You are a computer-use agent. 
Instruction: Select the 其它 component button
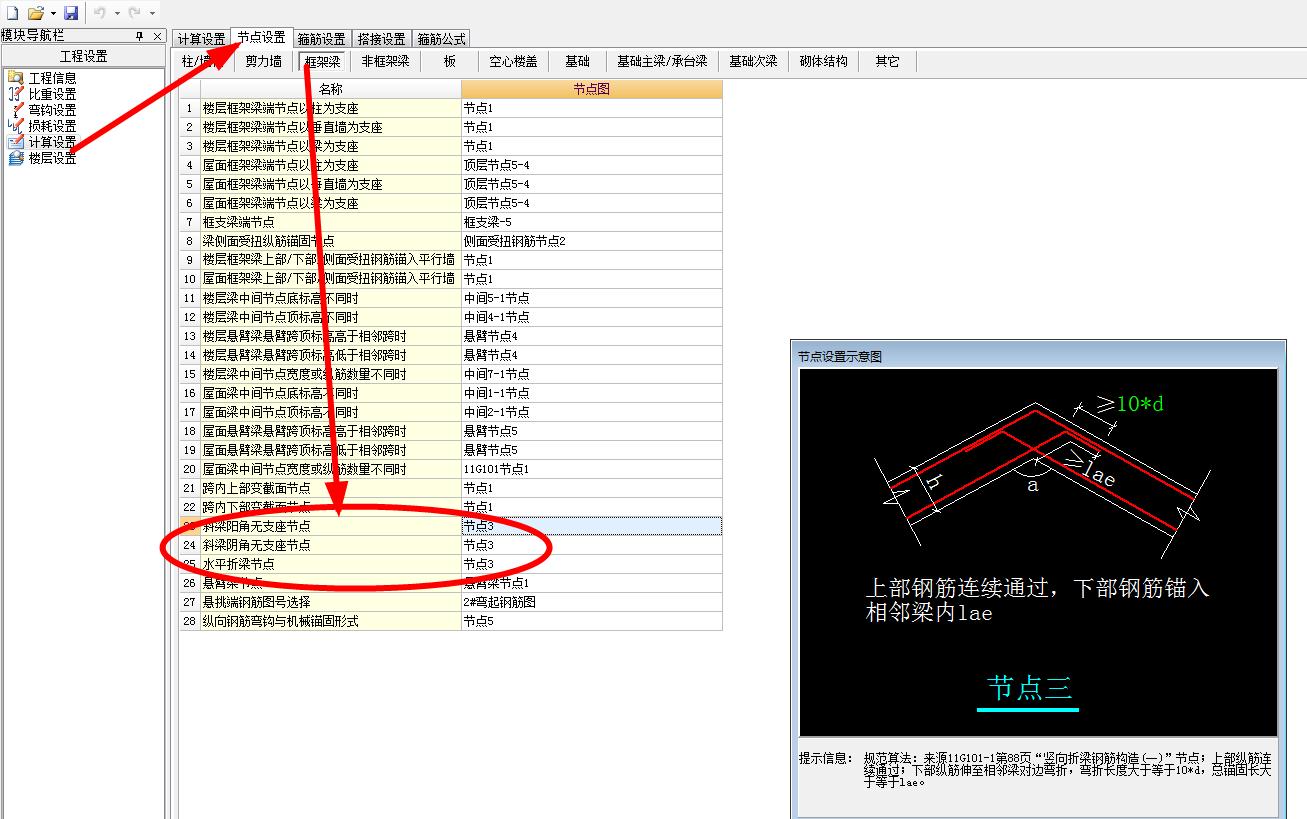coord(887,61)
